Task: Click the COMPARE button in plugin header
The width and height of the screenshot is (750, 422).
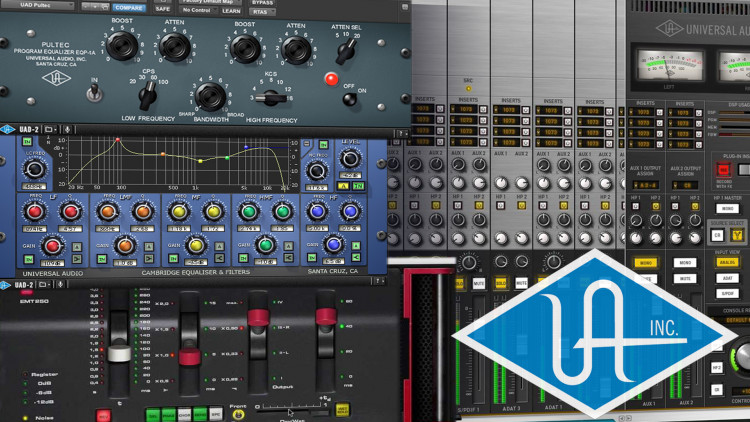Action: tap(128, 7)
